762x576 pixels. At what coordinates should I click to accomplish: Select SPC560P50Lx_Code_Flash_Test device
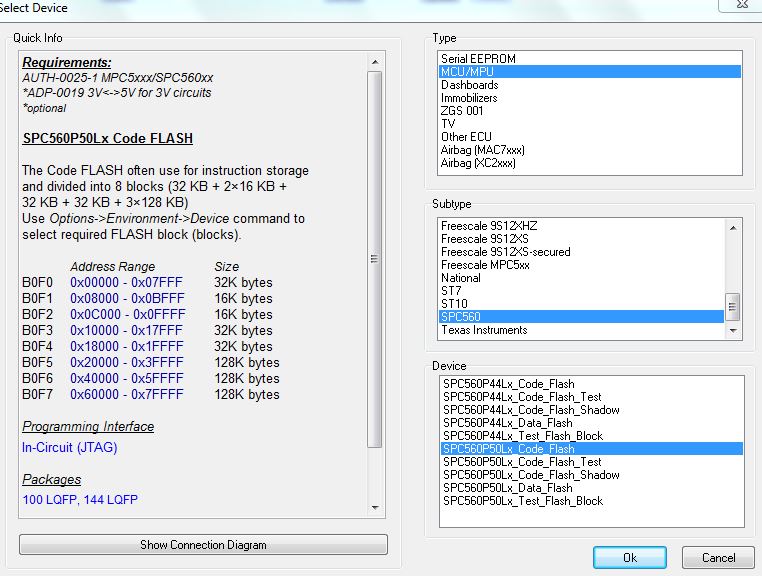592,462
